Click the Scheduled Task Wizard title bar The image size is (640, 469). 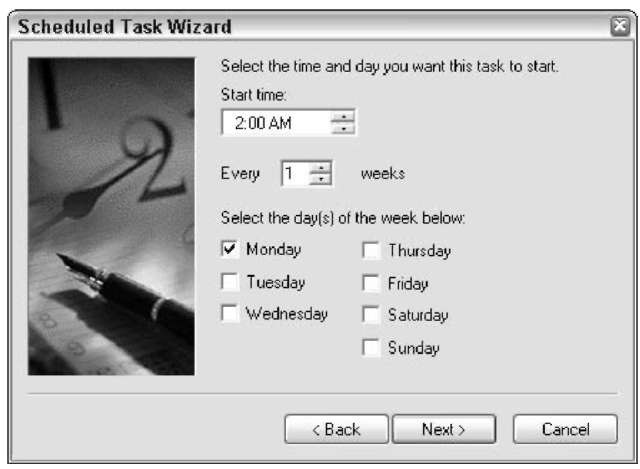coord(310,27)
